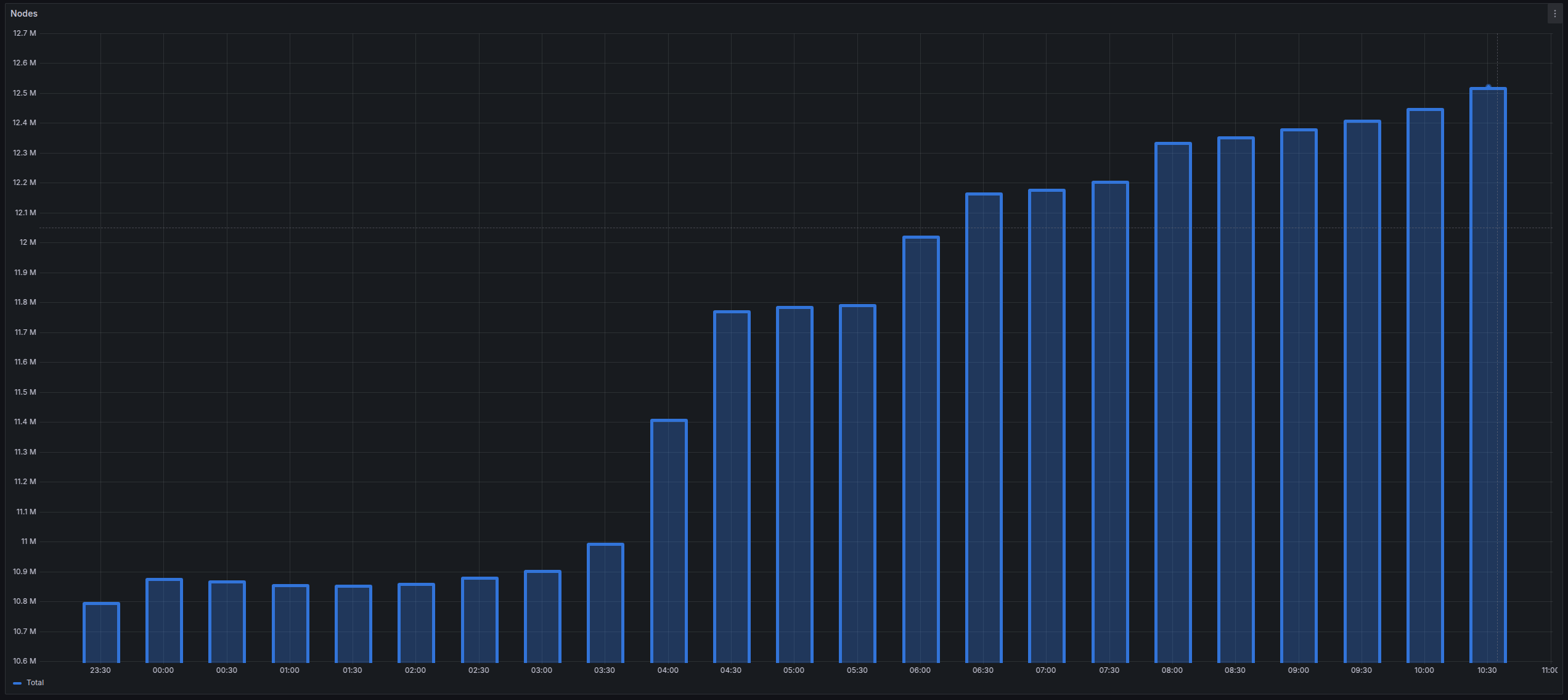Click the bar at 10:00

point(1425,385)
